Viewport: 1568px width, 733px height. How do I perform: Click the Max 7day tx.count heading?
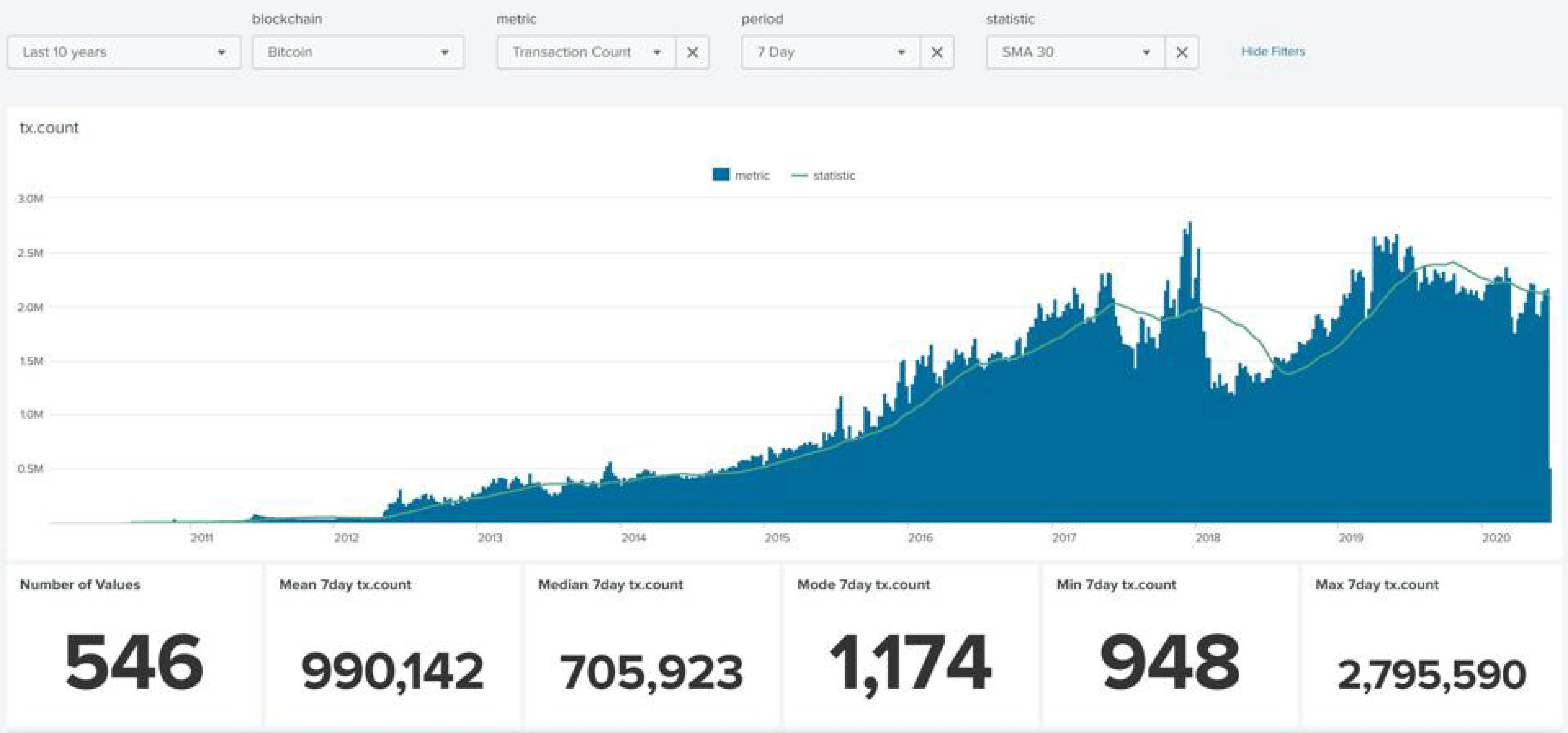(1377, 585)
